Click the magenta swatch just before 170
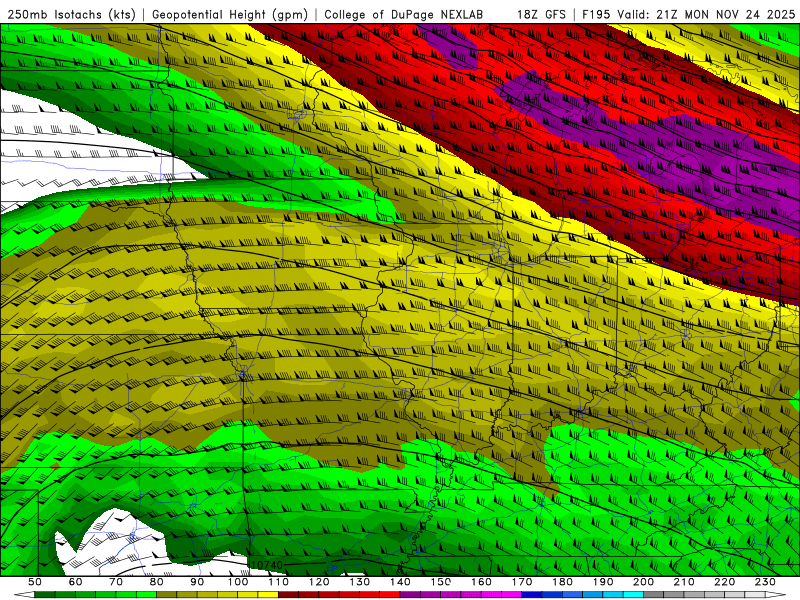Viewport: 800px width, 600px height. point(511,595)
